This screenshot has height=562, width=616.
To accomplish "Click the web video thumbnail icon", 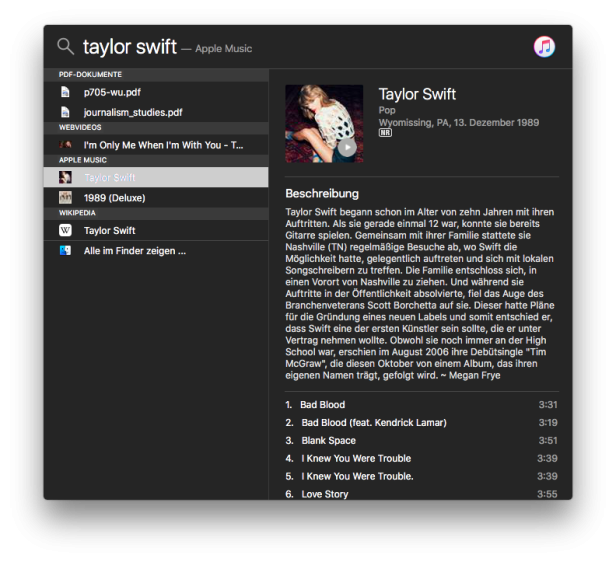I will (x=65, y=145).
